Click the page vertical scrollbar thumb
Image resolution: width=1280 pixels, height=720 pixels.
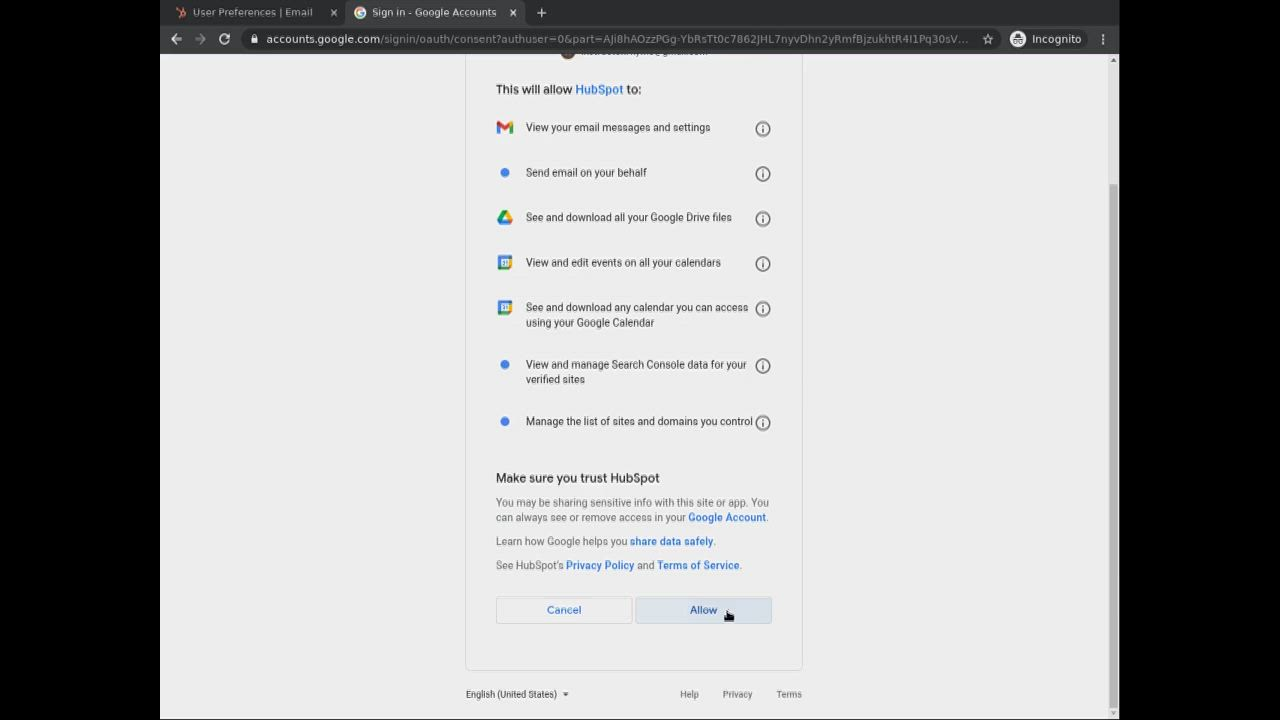click(1113, 445)
